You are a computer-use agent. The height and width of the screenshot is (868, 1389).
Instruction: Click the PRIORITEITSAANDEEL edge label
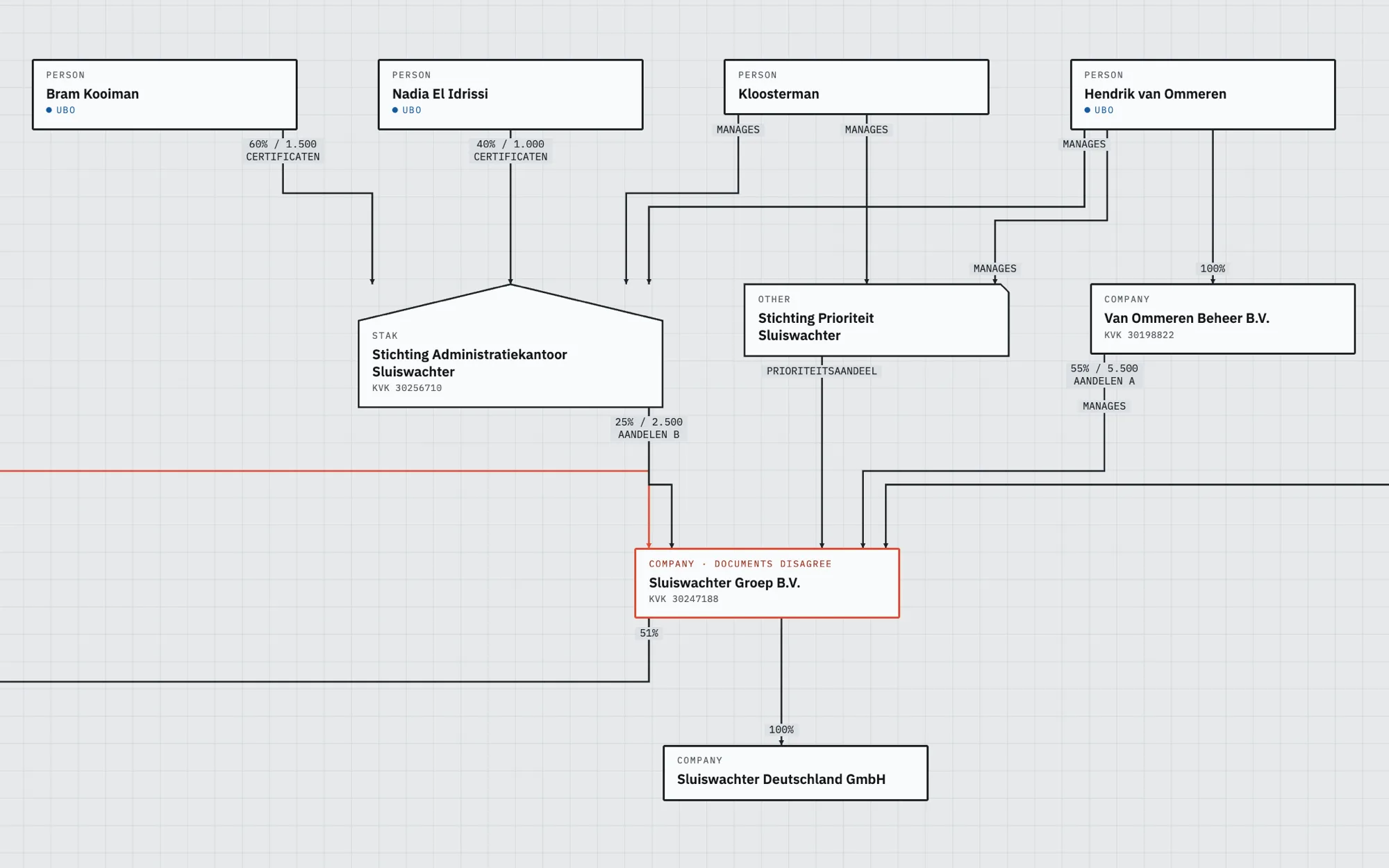click(x=822, y=372)
